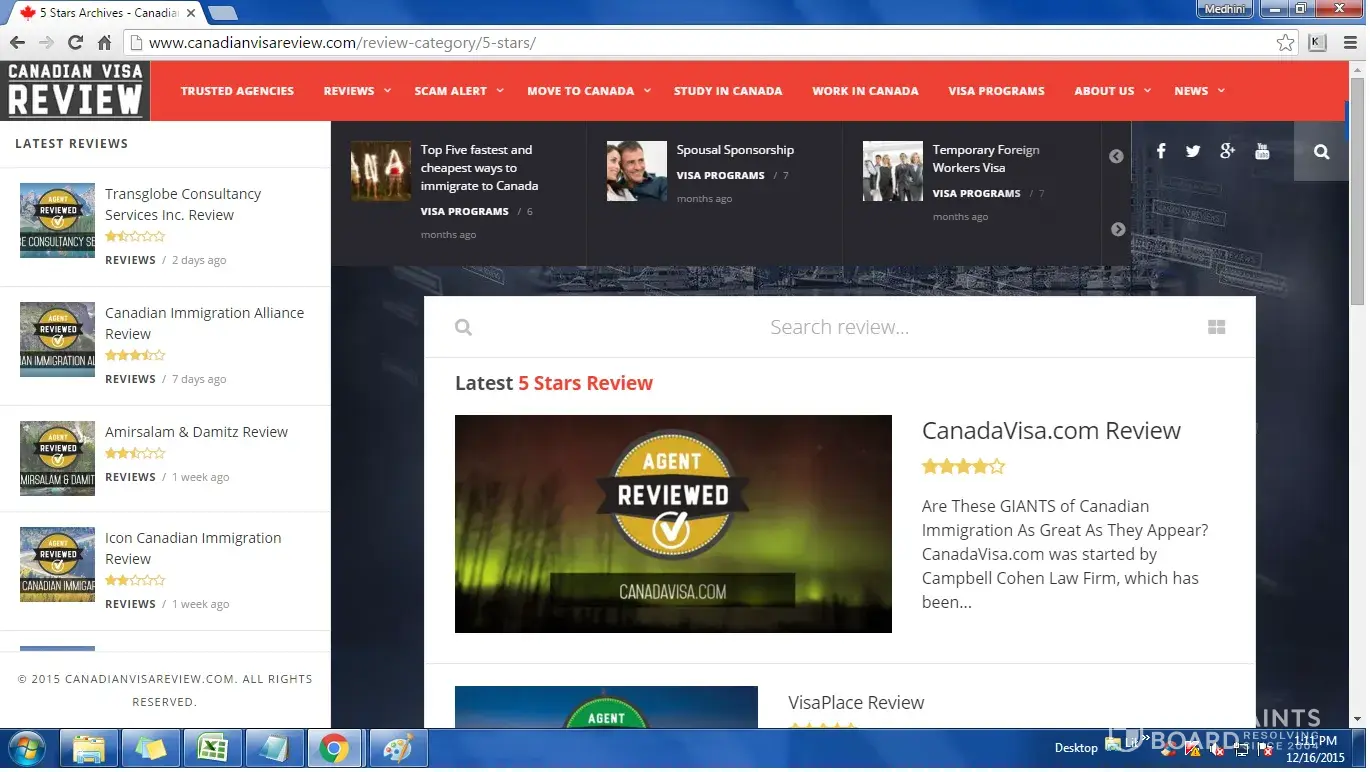
Task: Switch to grid view layout icon
Action: click(1216, 327)
